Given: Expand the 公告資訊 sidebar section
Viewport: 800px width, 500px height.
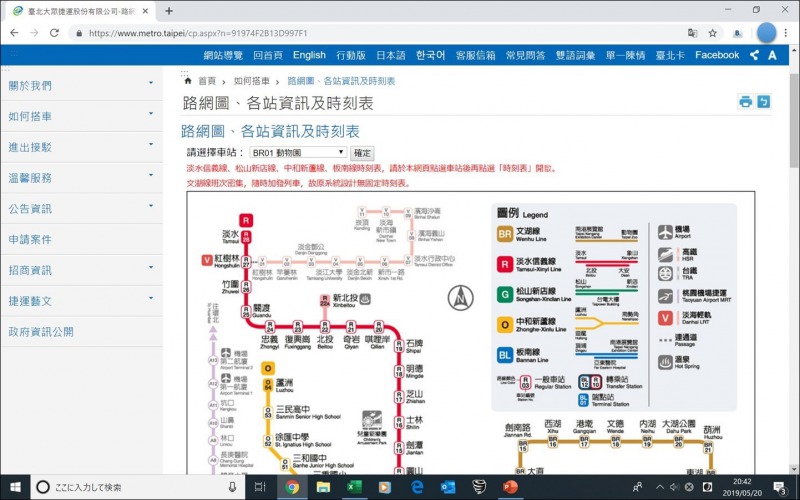Looking at the screenshot, I should click(80, 208).
